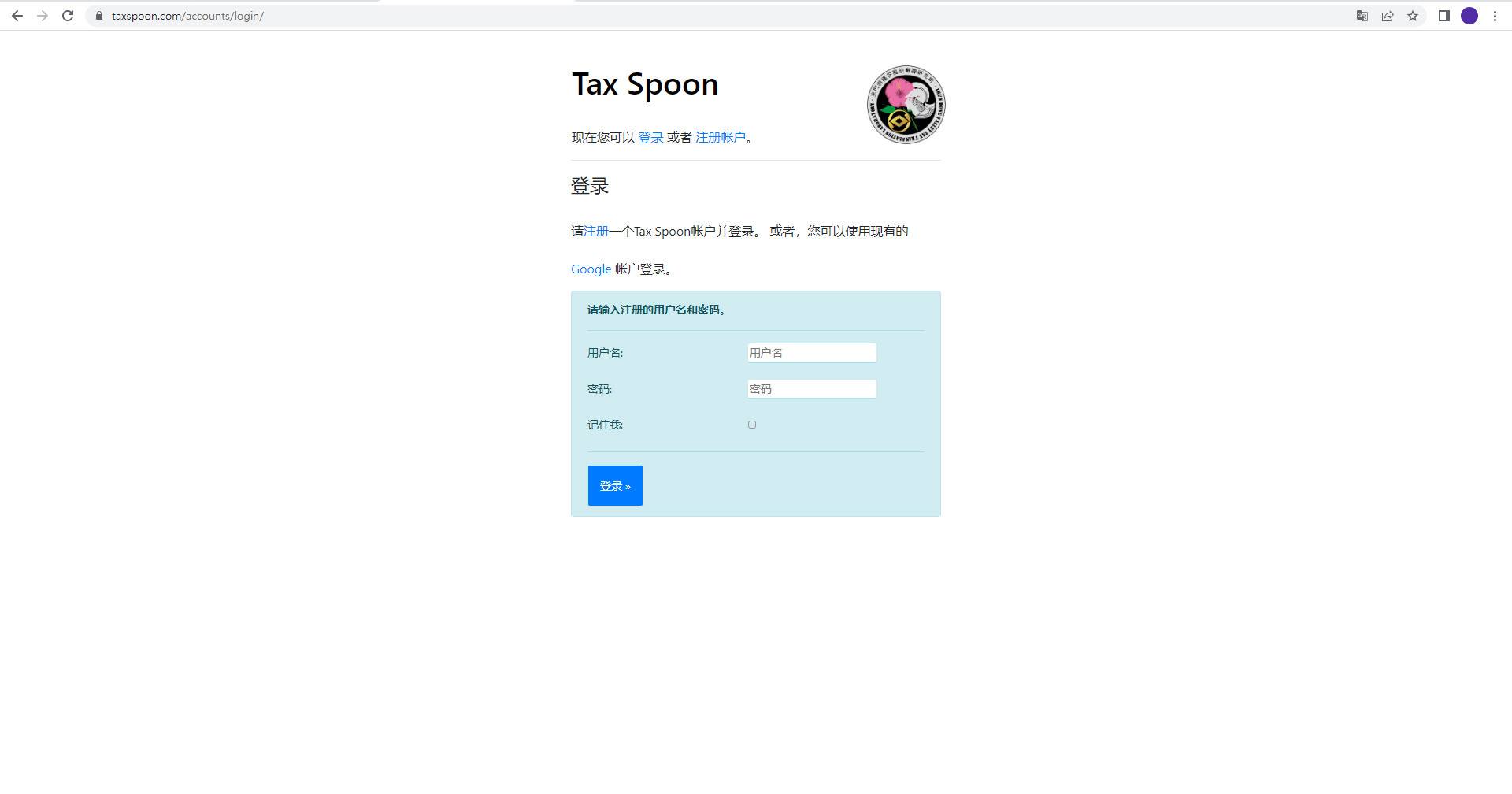1512x794 pixels.
Task: Bookmark this page with the star icon
Action: (1413, 16)
